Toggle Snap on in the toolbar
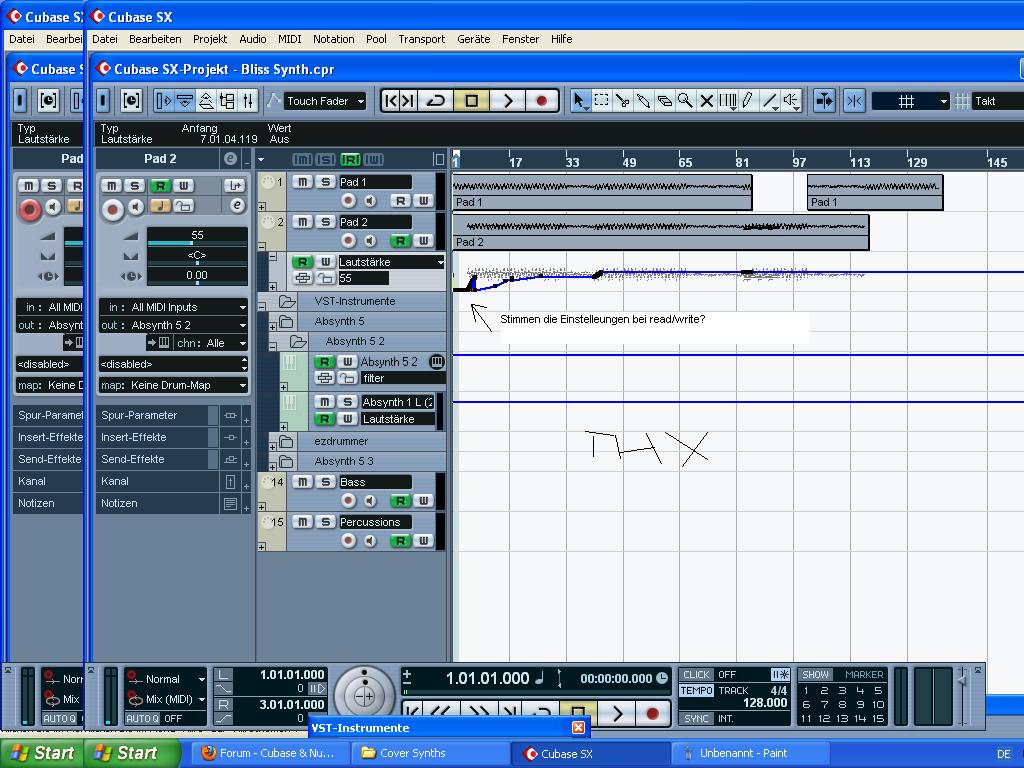The height and width of the screenshot is (768, 1024). (854, 101)
